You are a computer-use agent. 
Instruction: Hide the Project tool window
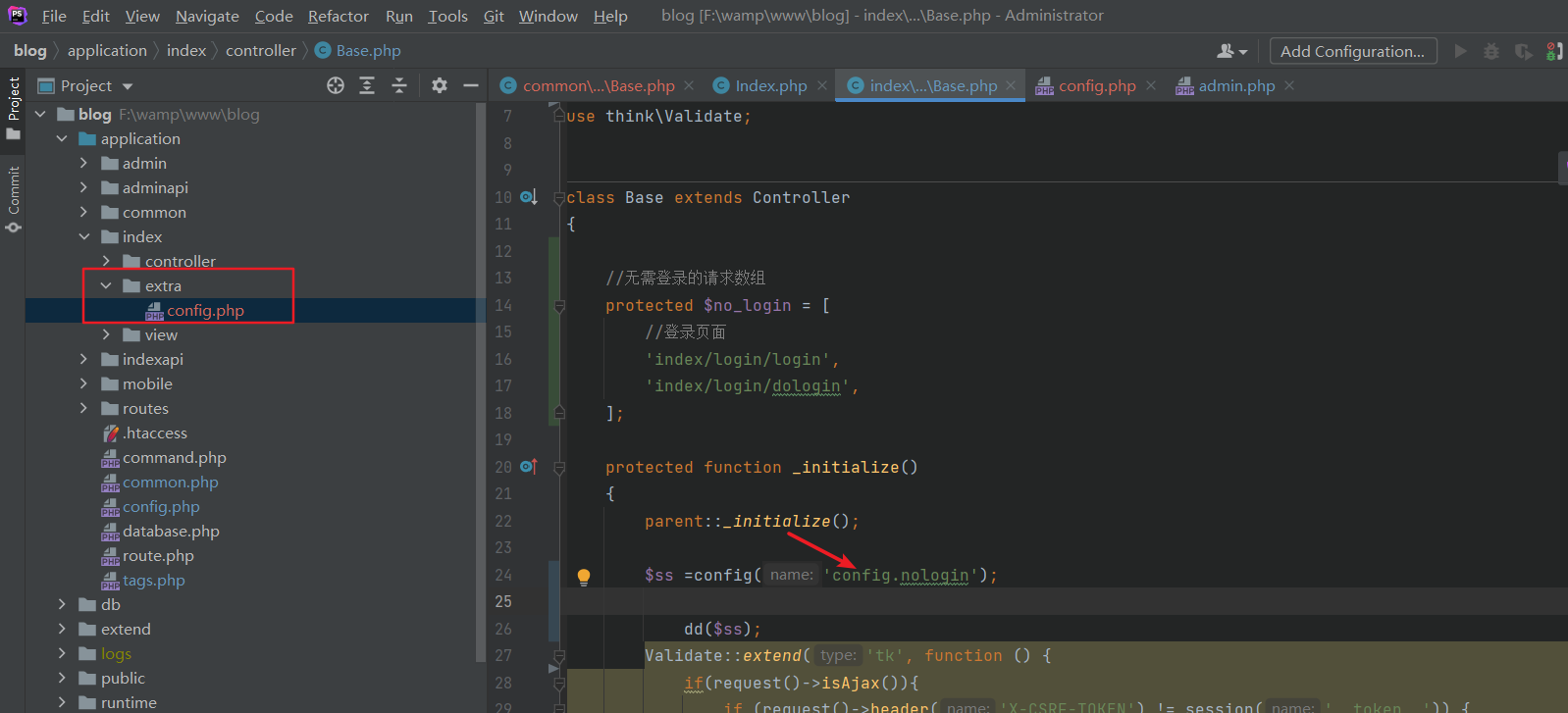click(471, 86)
